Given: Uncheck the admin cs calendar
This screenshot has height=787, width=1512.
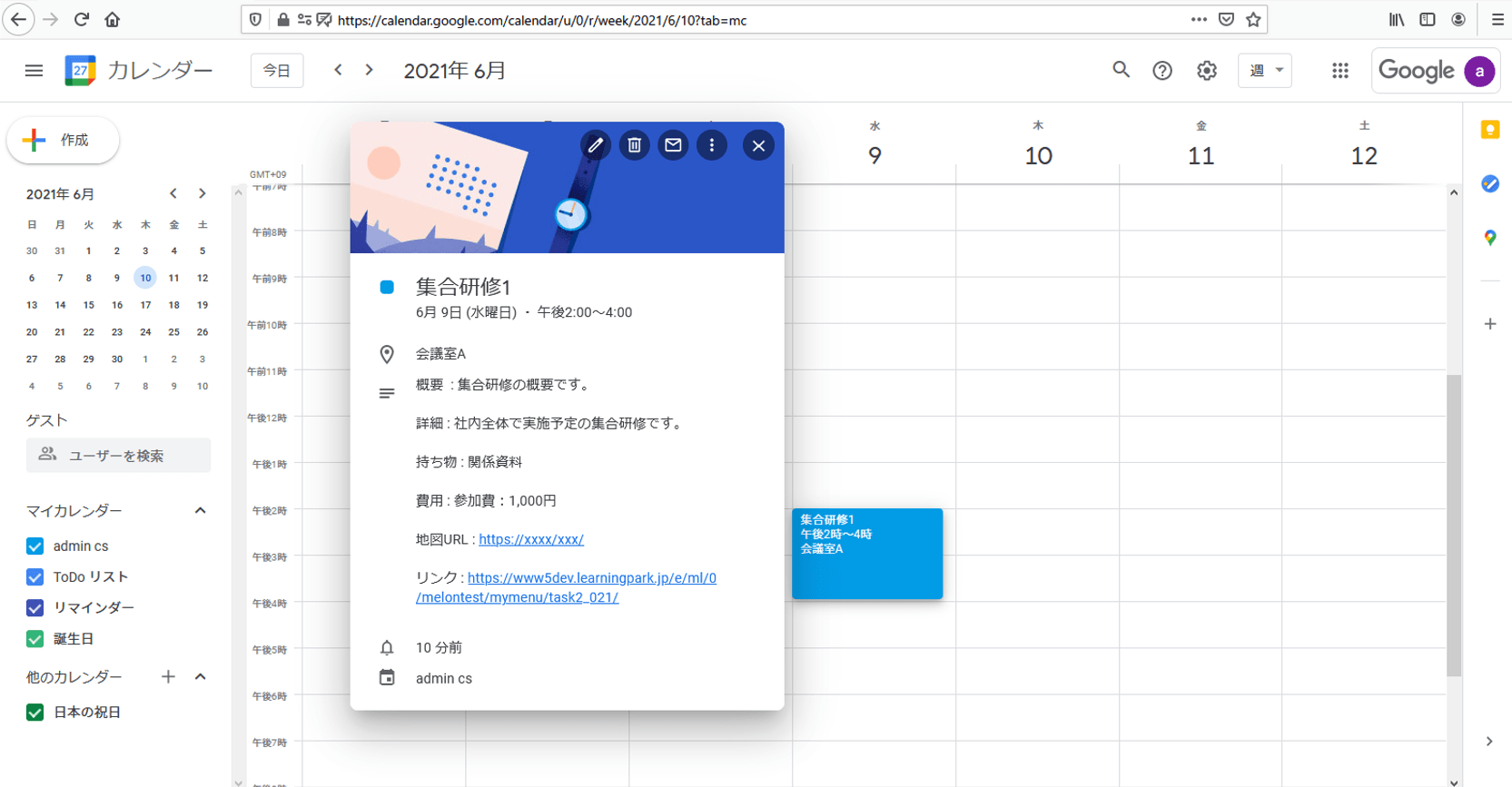Looking at the screenshot, I should tap(35, 546).
